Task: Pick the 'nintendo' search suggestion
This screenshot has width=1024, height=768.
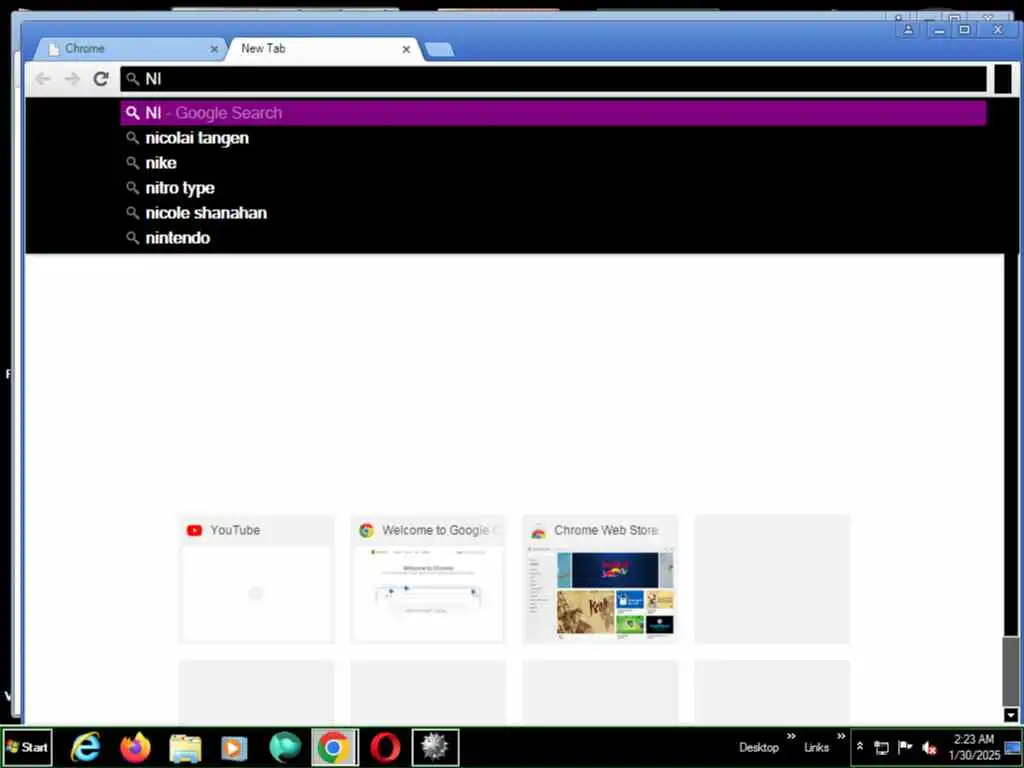Action: point(553,238)
